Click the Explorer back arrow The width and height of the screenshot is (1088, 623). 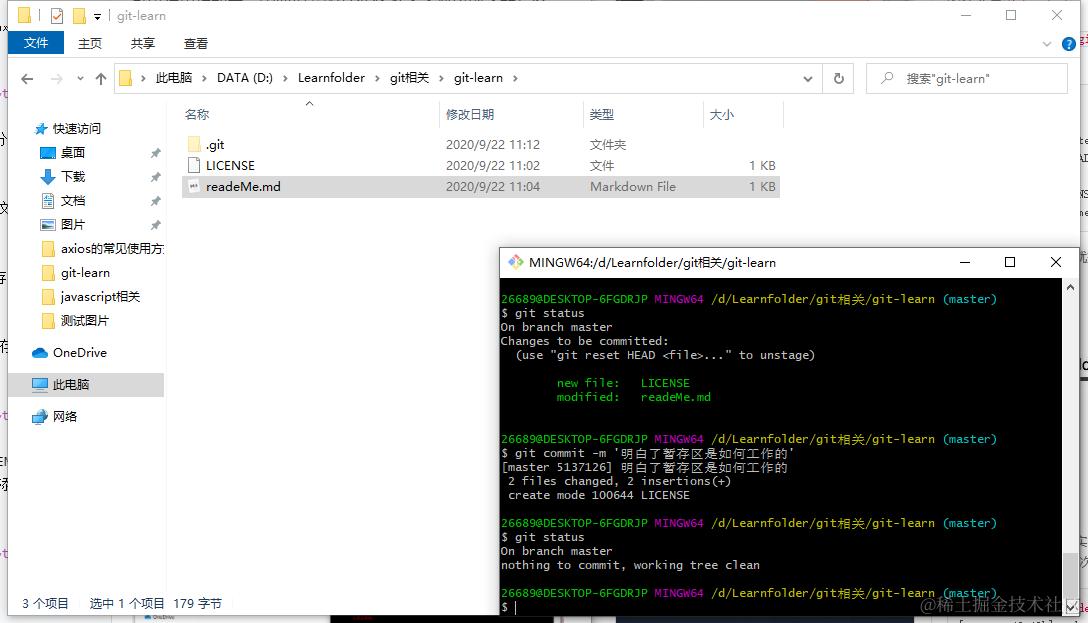(27, 78)
